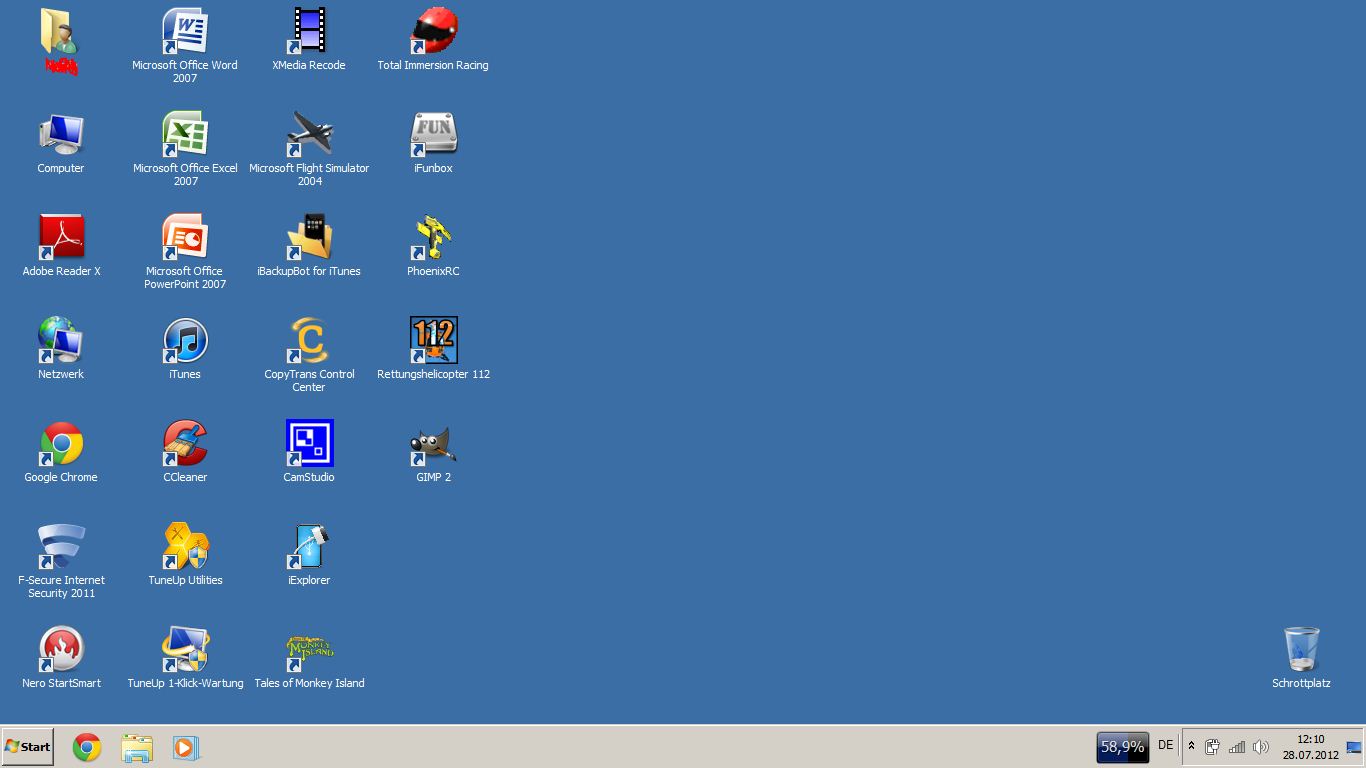Click F-Secure Internet Security 2011 icon
This screenshot has width=1366, height=768.
pos(61,547)
